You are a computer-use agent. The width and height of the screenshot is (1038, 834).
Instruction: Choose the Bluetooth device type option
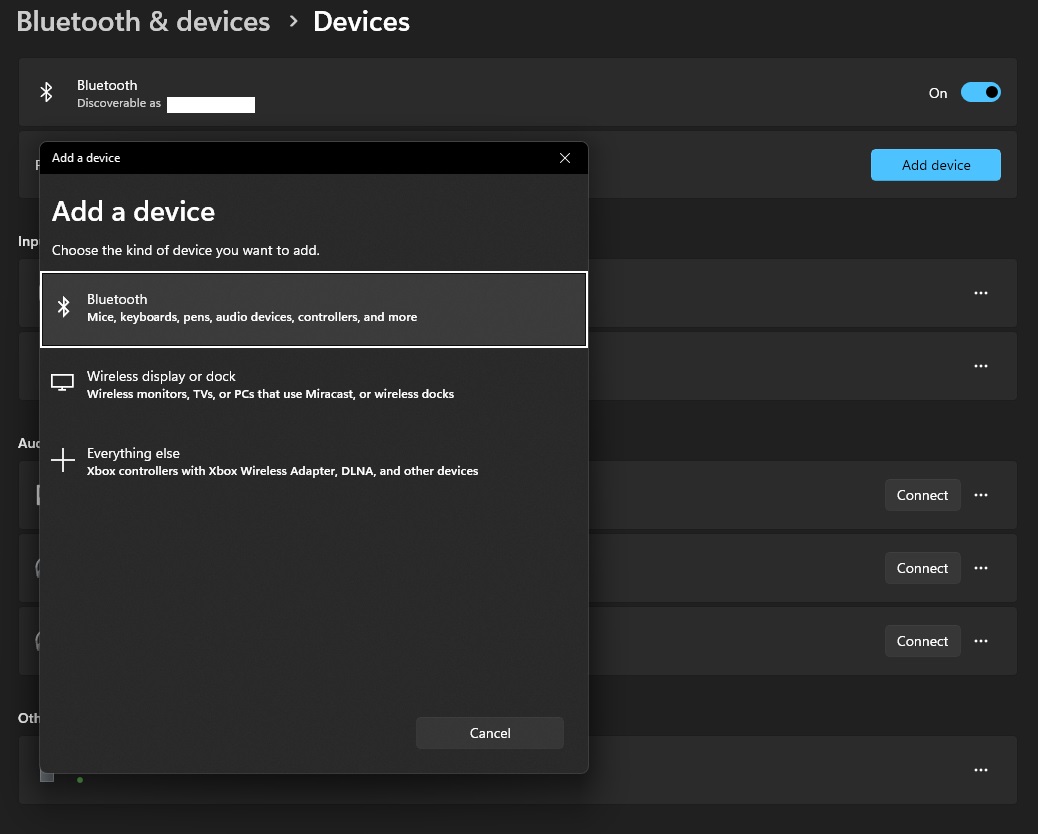point(314,309)
